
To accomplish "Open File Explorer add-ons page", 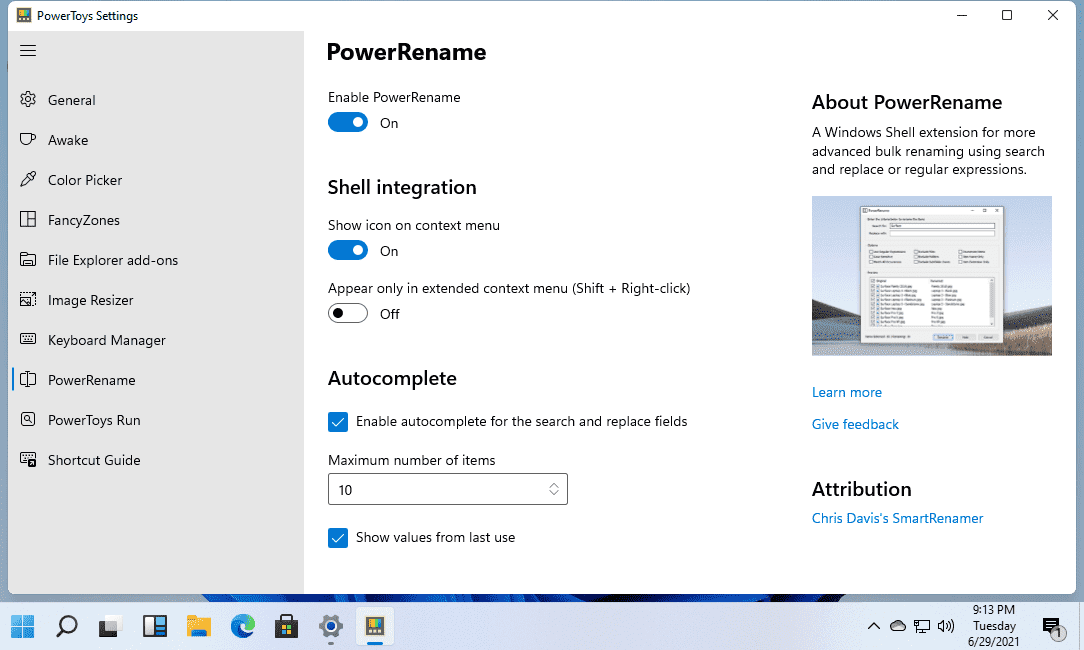I will [113, 261].
